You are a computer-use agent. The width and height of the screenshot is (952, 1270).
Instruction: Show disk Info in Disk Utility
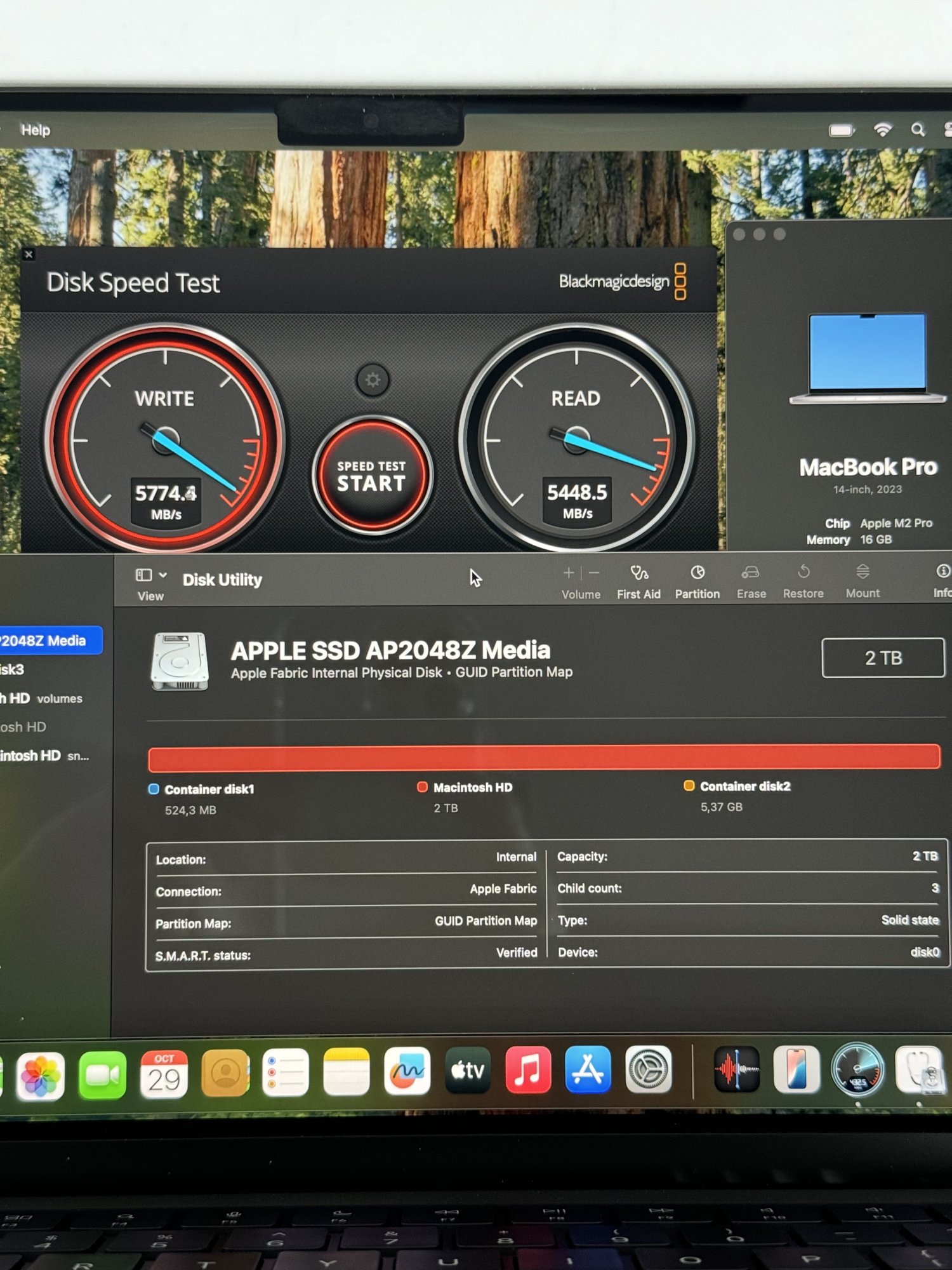(942, 580)
